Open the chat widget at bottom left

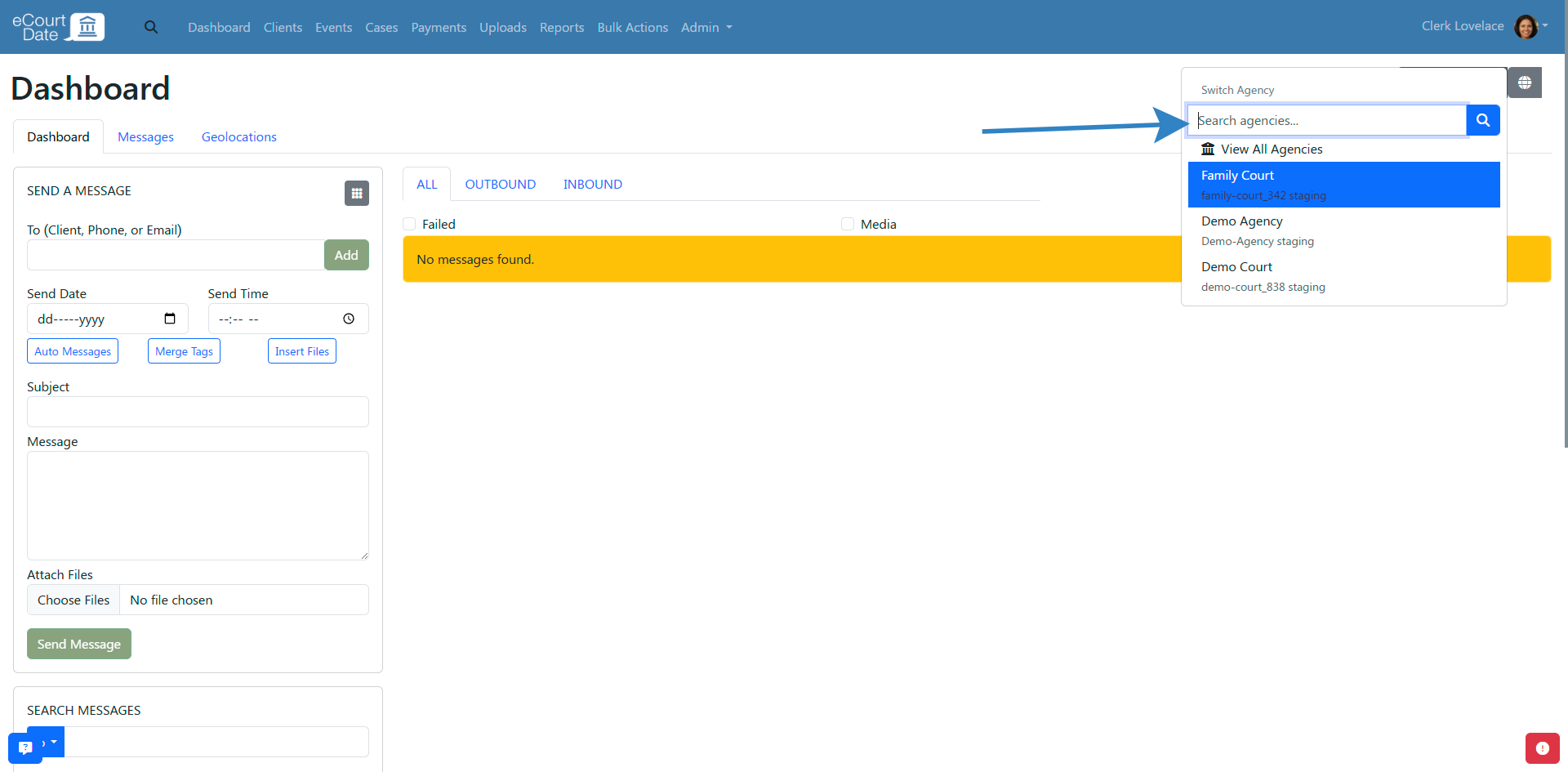tap(24, 747)
